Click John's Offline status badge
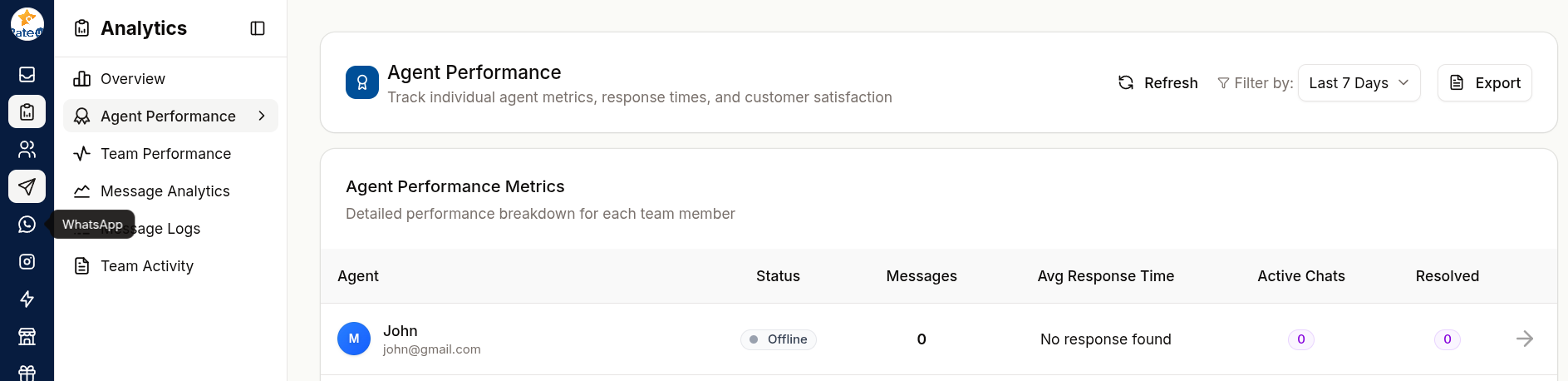This screenshot has height=381, width=1568. click(x=779, y=339)
